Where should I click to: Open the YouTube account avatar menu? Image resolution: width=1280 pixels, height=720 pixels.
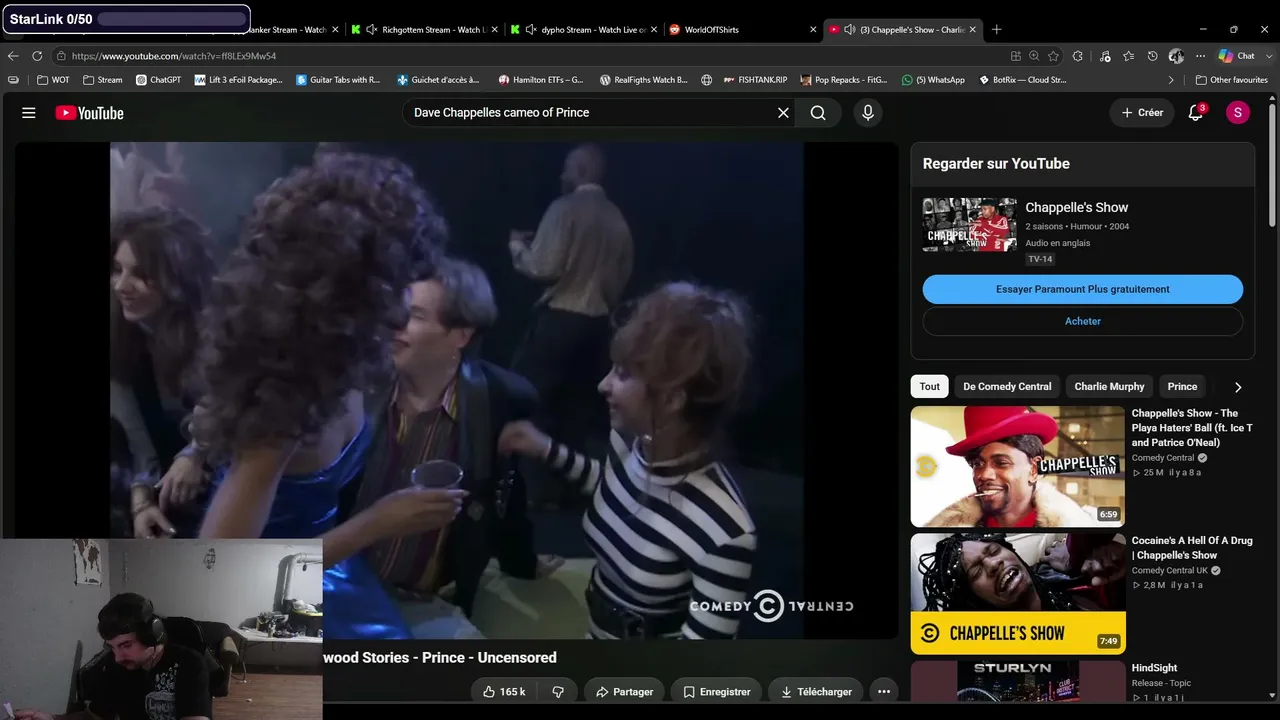click(x=1238, y=113)
